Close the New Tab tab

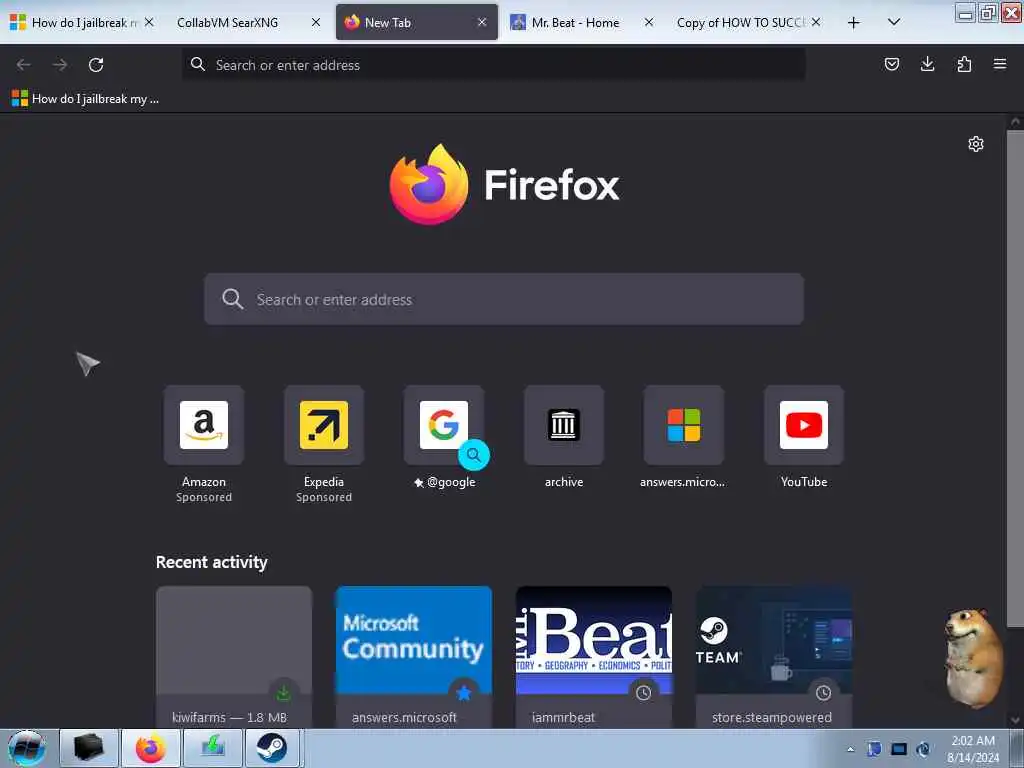482,22
